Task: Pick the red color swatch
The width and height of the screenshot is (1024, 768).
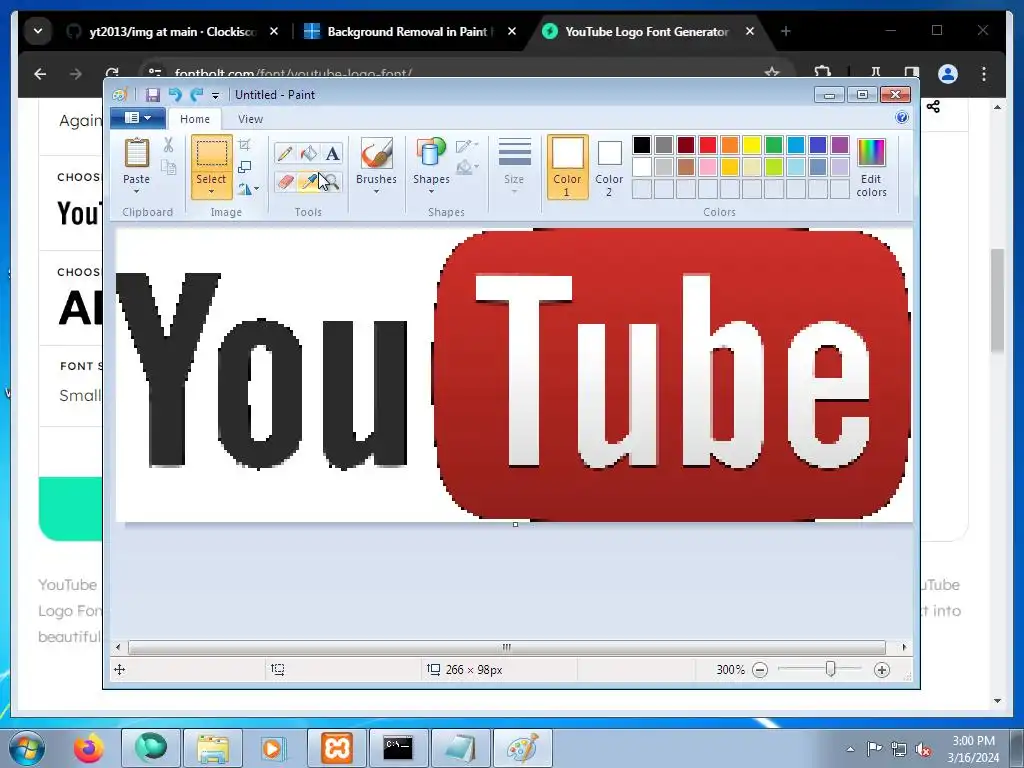Action: (x=708, y=145)
